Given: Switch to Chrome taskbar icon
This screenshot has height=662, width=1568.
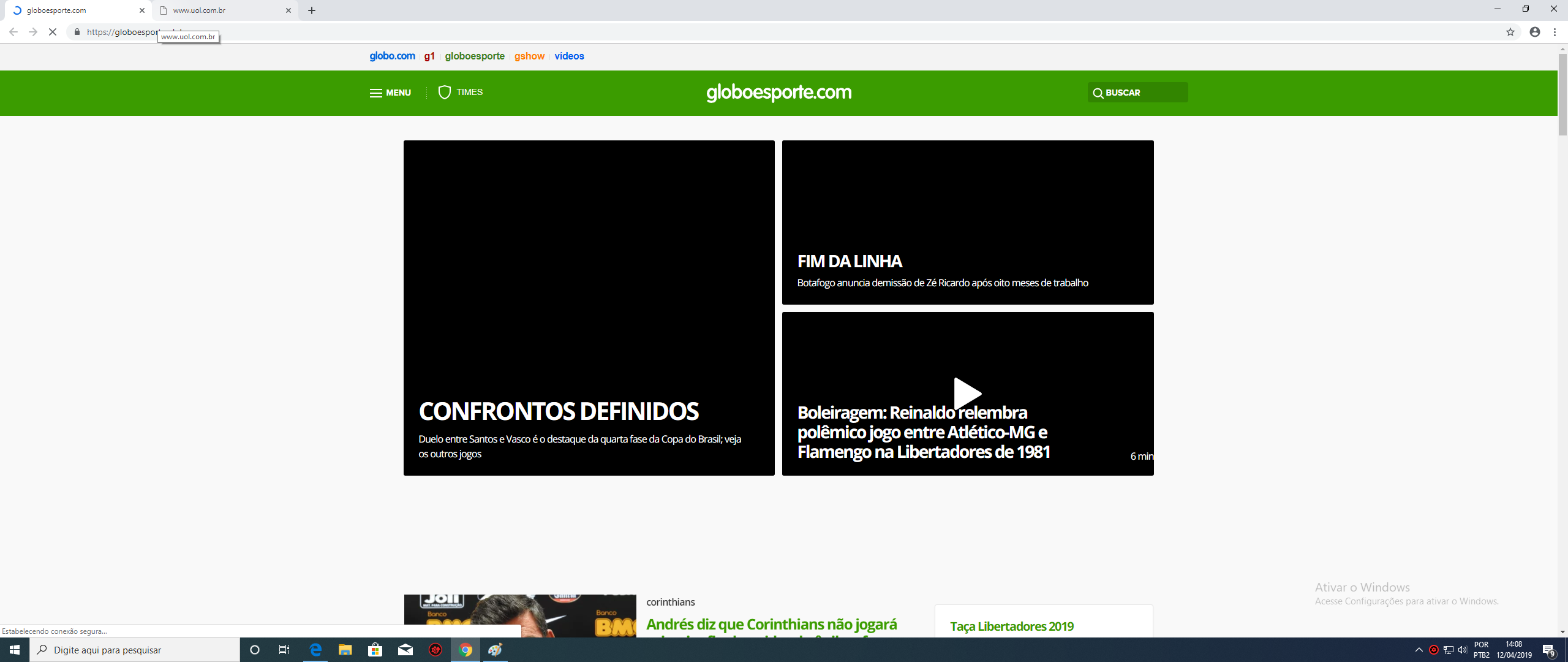Looking at the screenshot, I should (x=466, y=650).
